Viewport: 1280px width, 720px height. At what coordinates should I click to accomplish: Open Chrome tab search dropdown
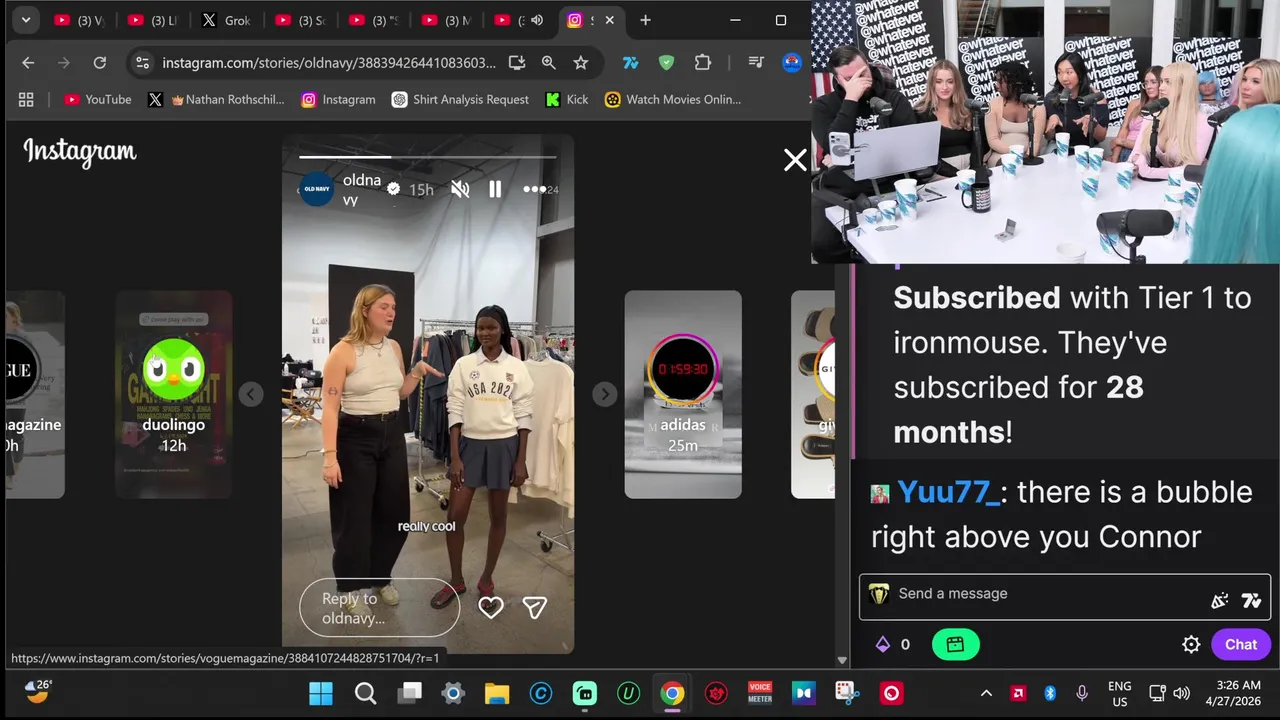pyautogui.click(x=25, y=20)
